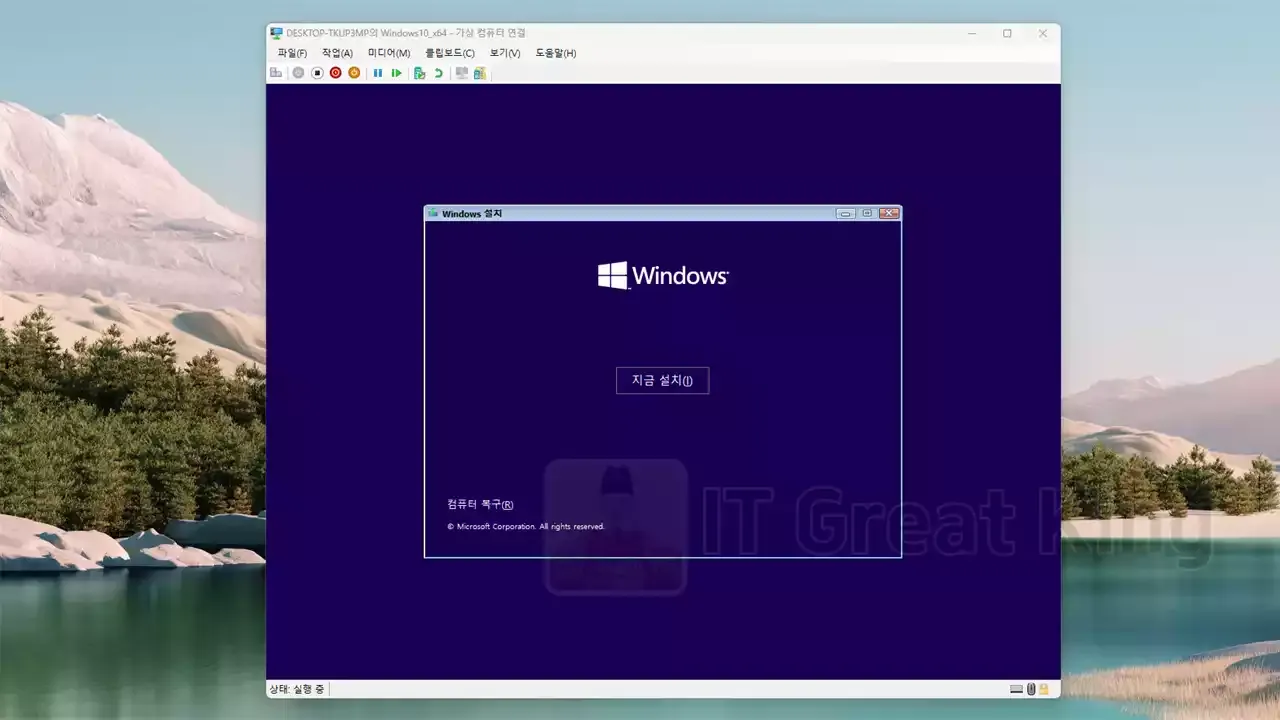Reset the virtual machine with the green icon

point(397,73)
